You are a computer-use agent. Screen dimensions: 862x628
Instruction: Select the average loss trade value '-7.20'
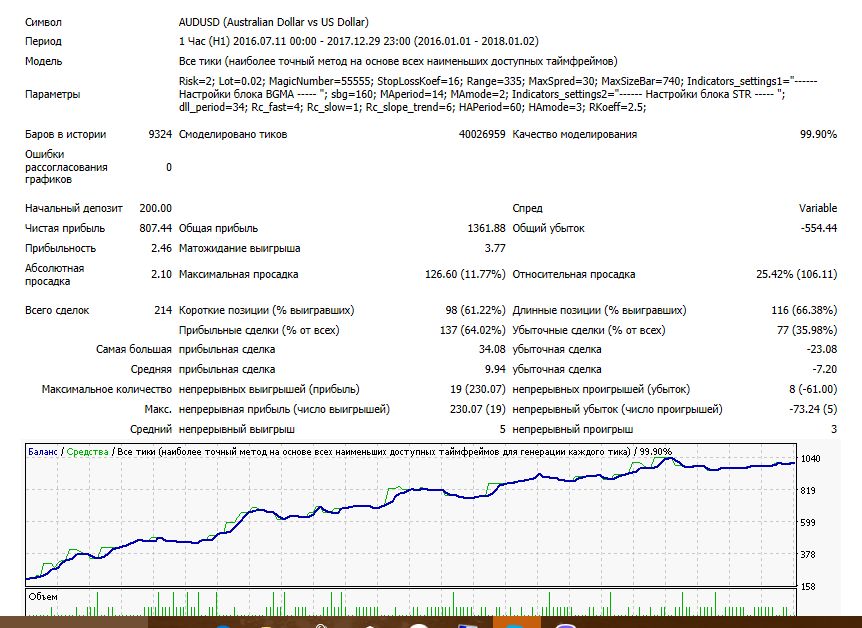[x=824, y=370]
